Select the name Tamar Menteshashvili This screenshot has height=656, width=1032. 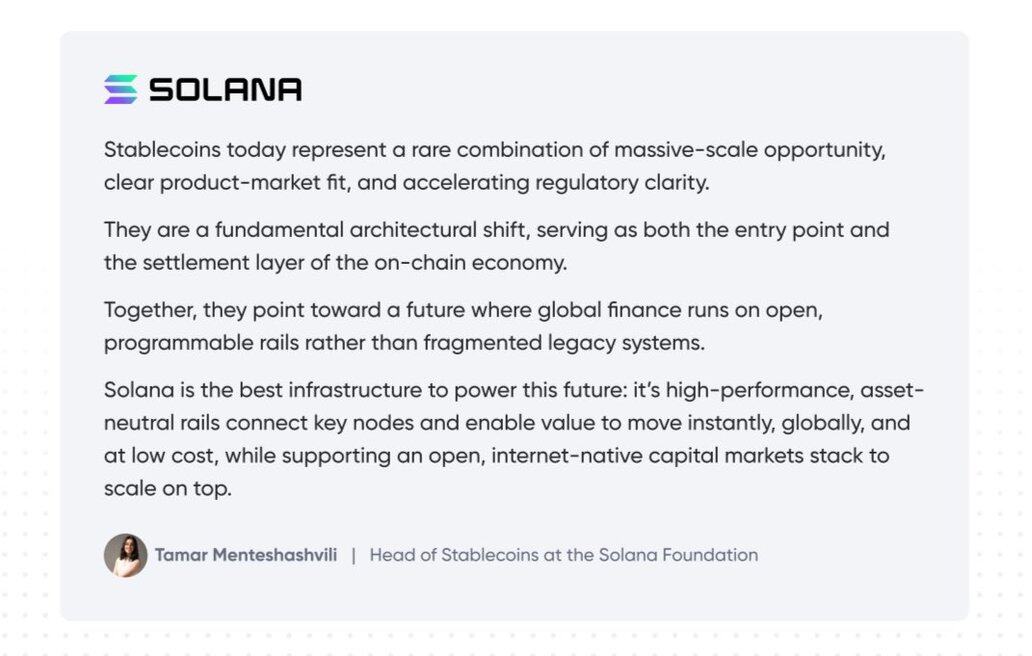click(x=246, y=555)
